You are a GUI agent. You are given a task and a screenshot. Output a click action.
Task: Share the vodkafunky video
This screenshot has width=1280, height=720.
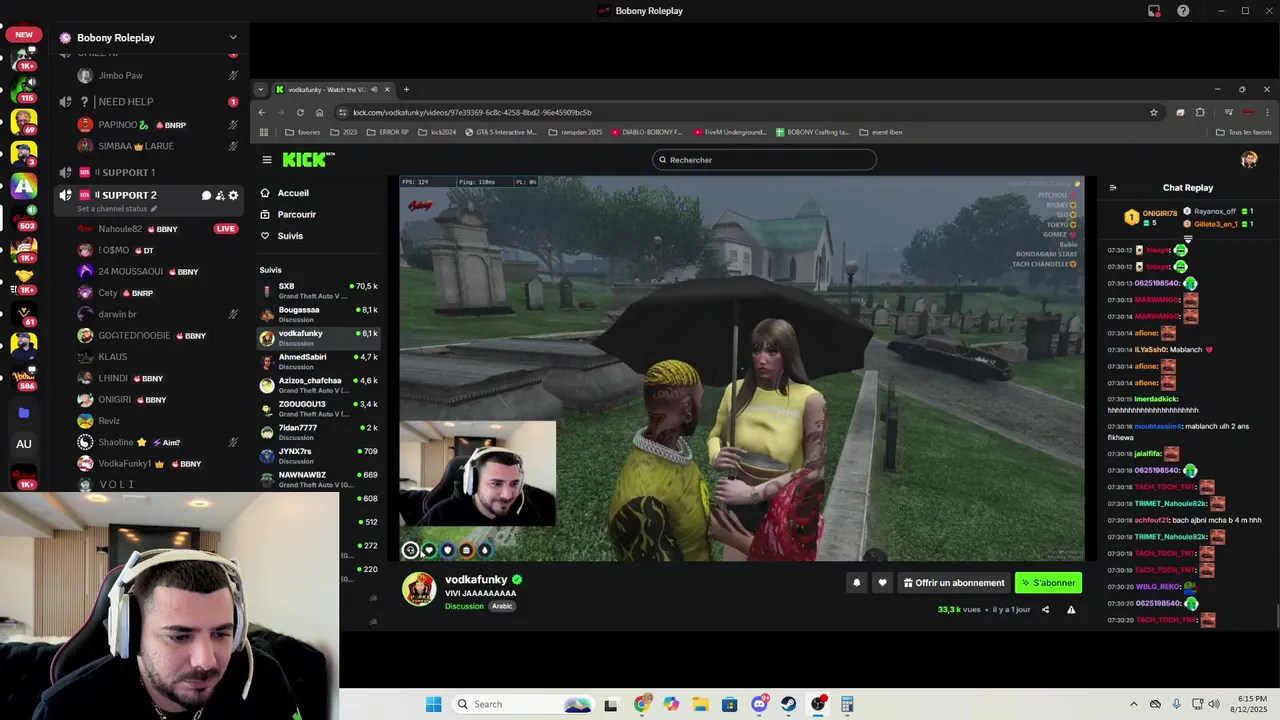[1045, 609]
